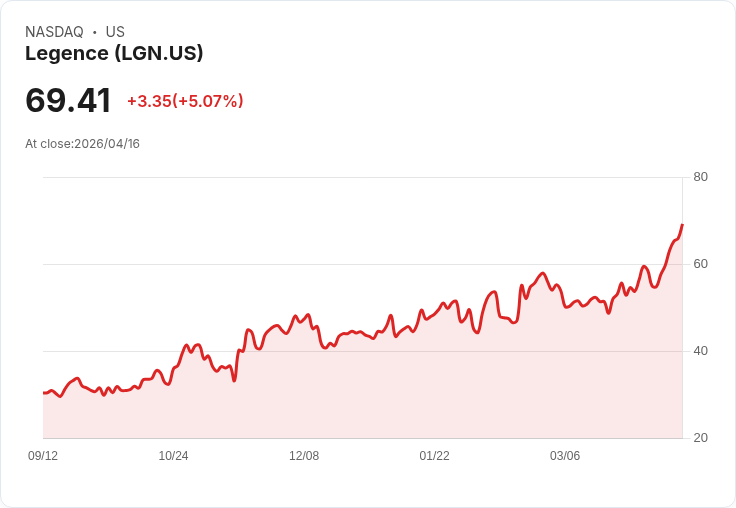Click the At close:2026/04/16 date text
The image size is (736, 508).
click(82, 143)
